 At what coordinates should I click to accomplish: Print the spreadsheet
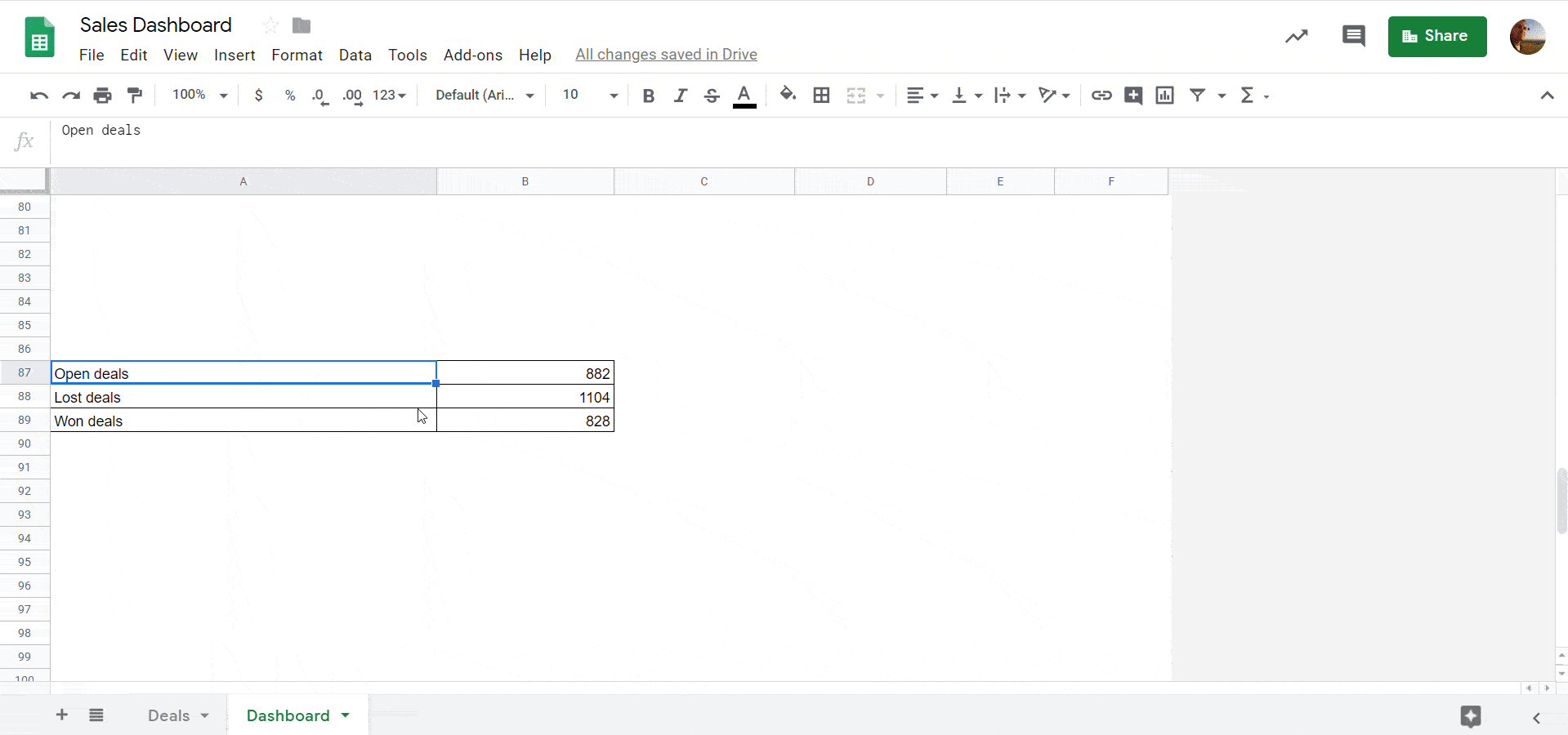point(102,96)
